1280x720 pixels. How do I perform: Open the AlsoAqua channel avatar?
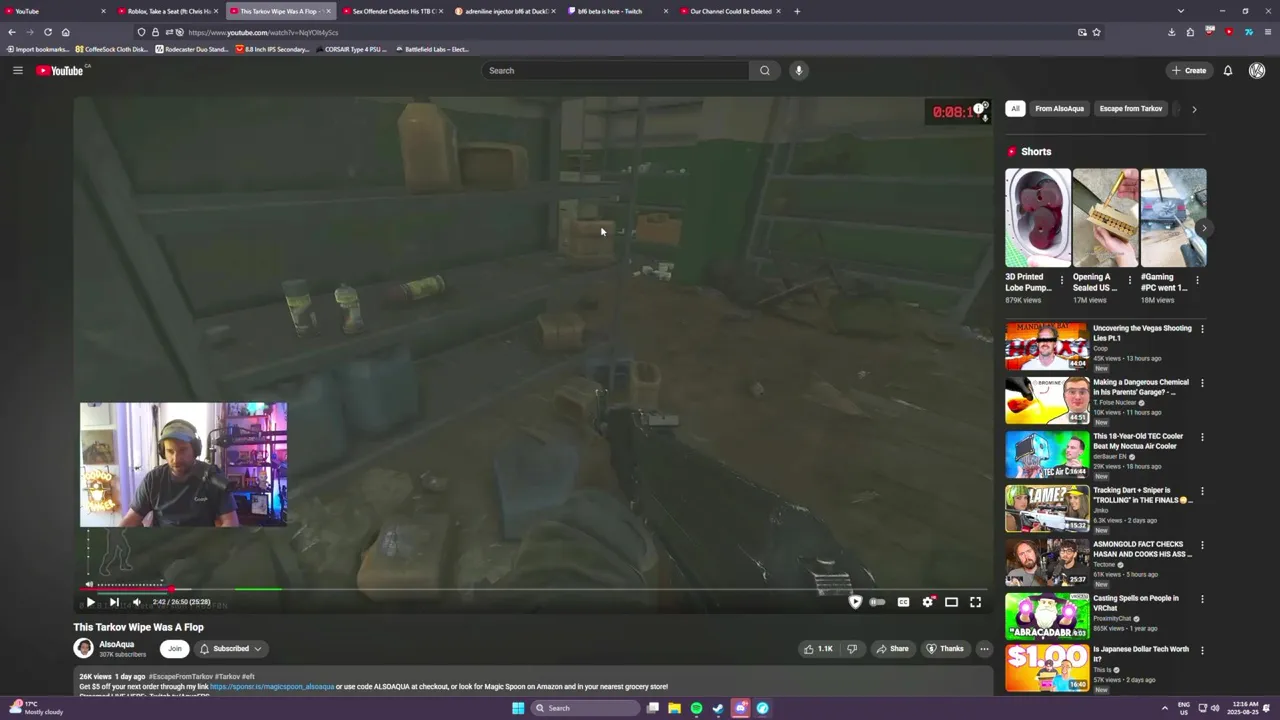(84, 648)
